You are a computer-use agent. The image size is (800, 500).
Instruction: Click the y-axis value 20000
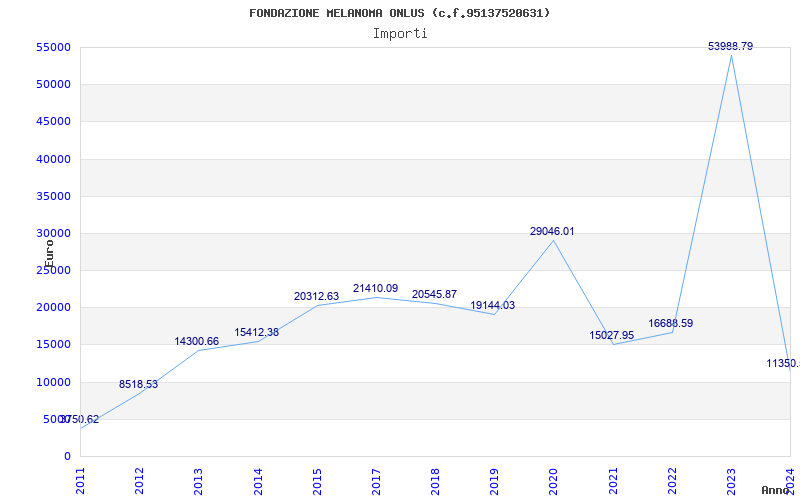(54, 308)
